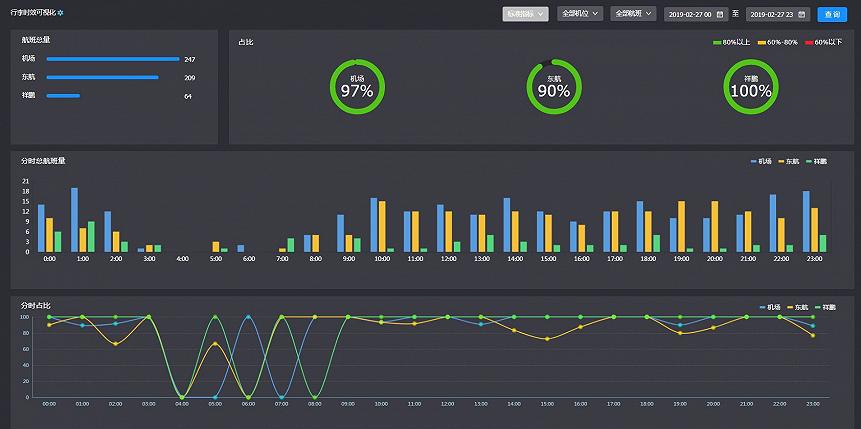Click the 机场 247 progress bar
Screen dimensions: 861x429
click(x=113, y=59)
